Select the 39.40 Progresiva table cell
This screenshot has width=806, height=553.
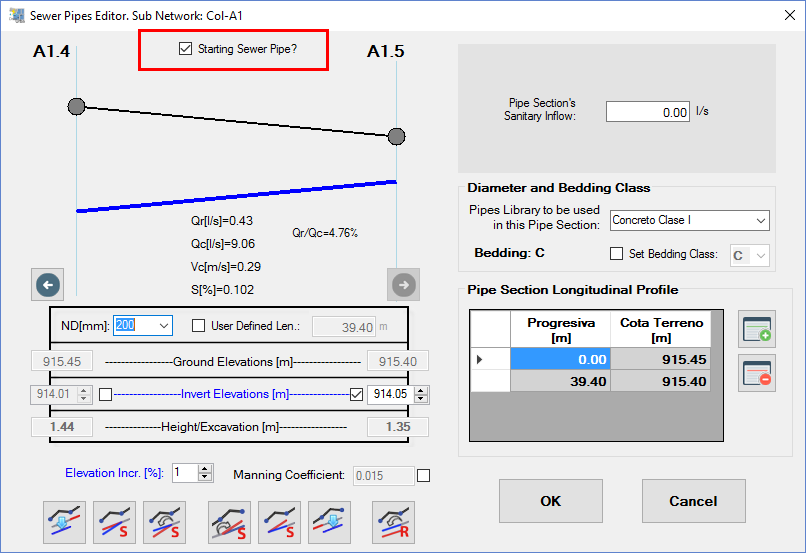point(558,381)
